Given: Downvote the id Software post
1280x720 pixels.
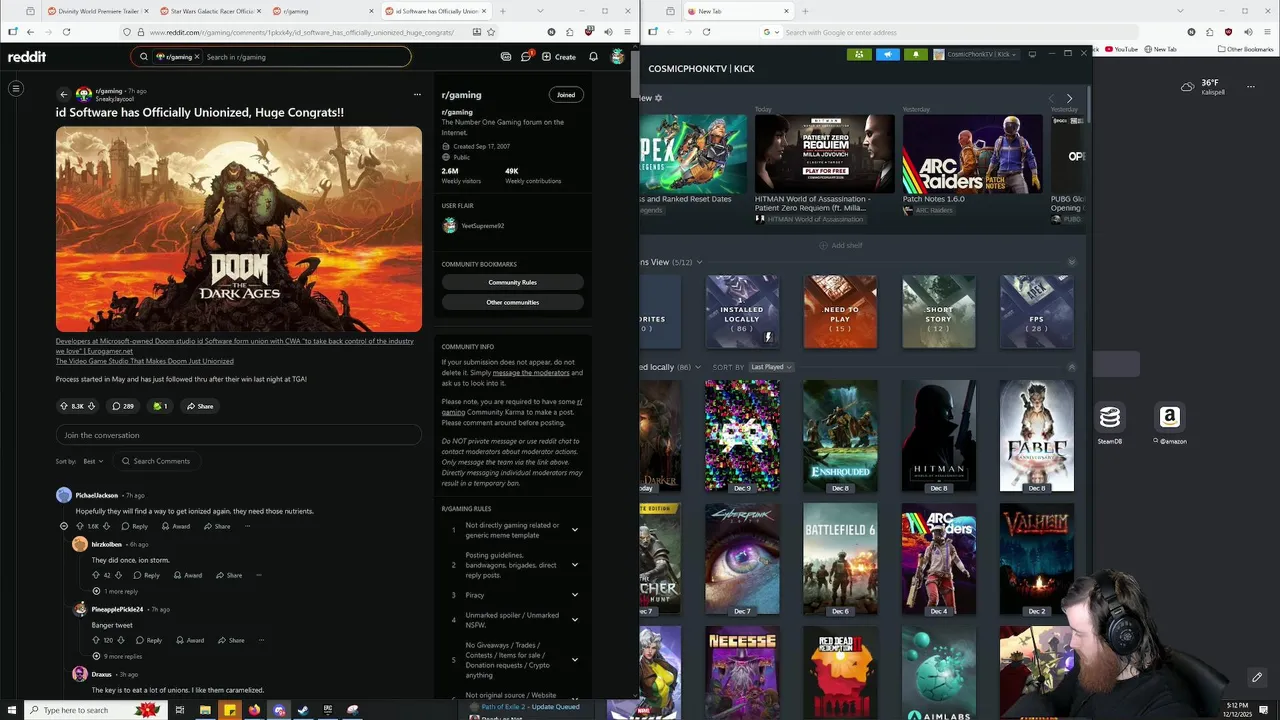Looking at the screenshot, I should tap(91, 406).
